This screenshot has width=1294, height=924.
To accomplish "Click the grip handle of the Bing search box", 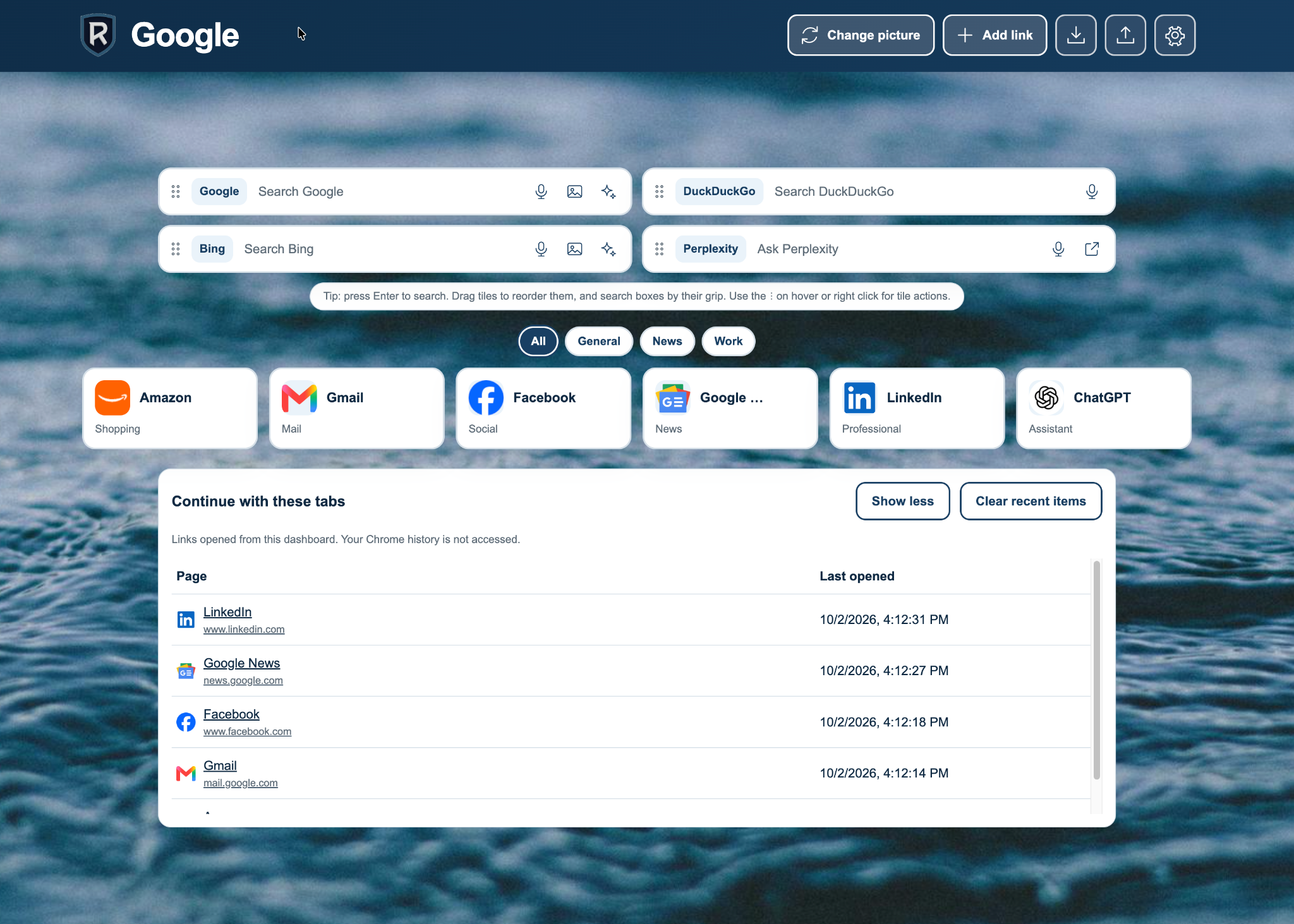I will click(x=176, y=249).
